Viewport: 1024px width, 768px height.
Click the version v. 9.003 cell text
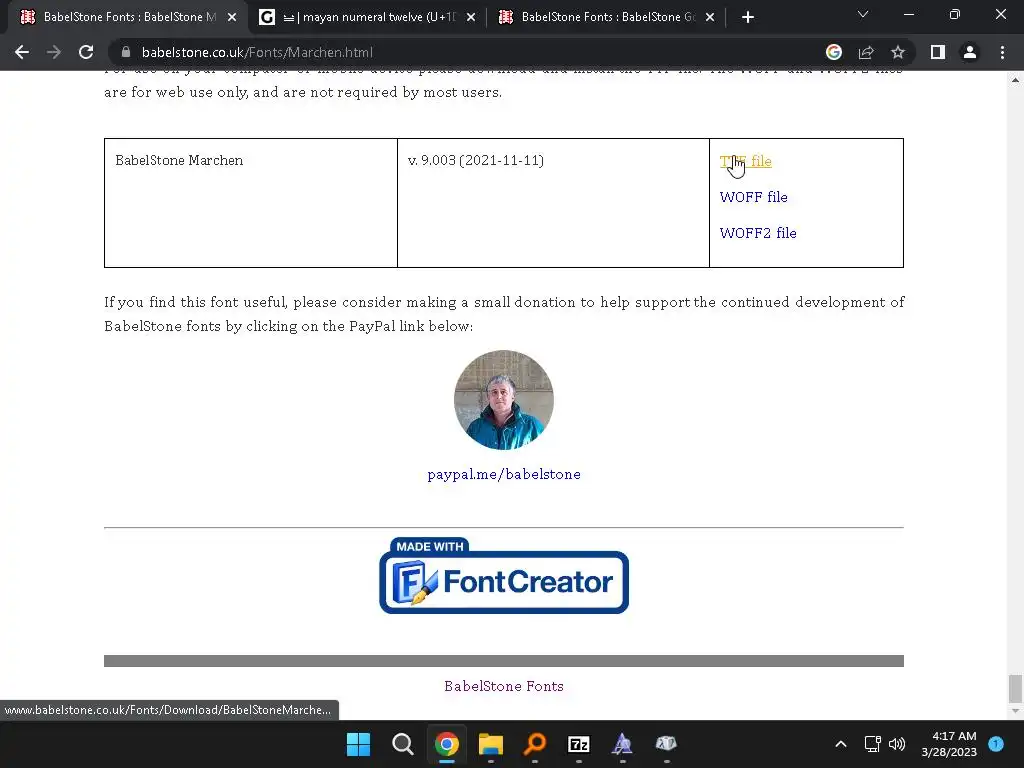[x=475, y=161]
